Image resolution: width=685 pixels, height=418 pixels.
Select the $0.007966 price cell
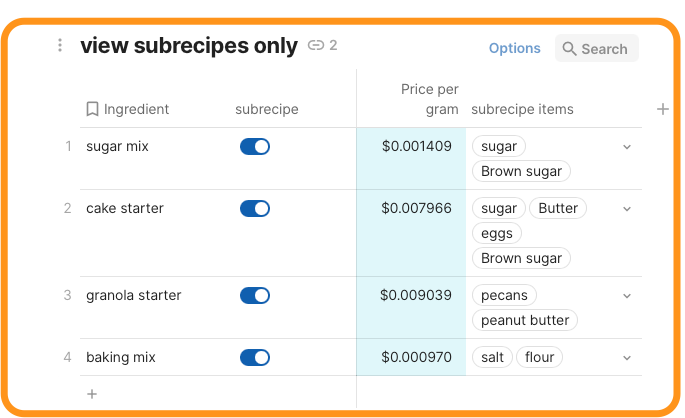pos(416,209)
